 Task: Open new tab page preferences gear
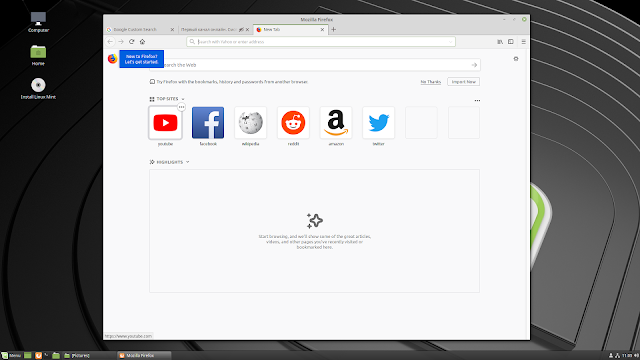pos(516,59)
